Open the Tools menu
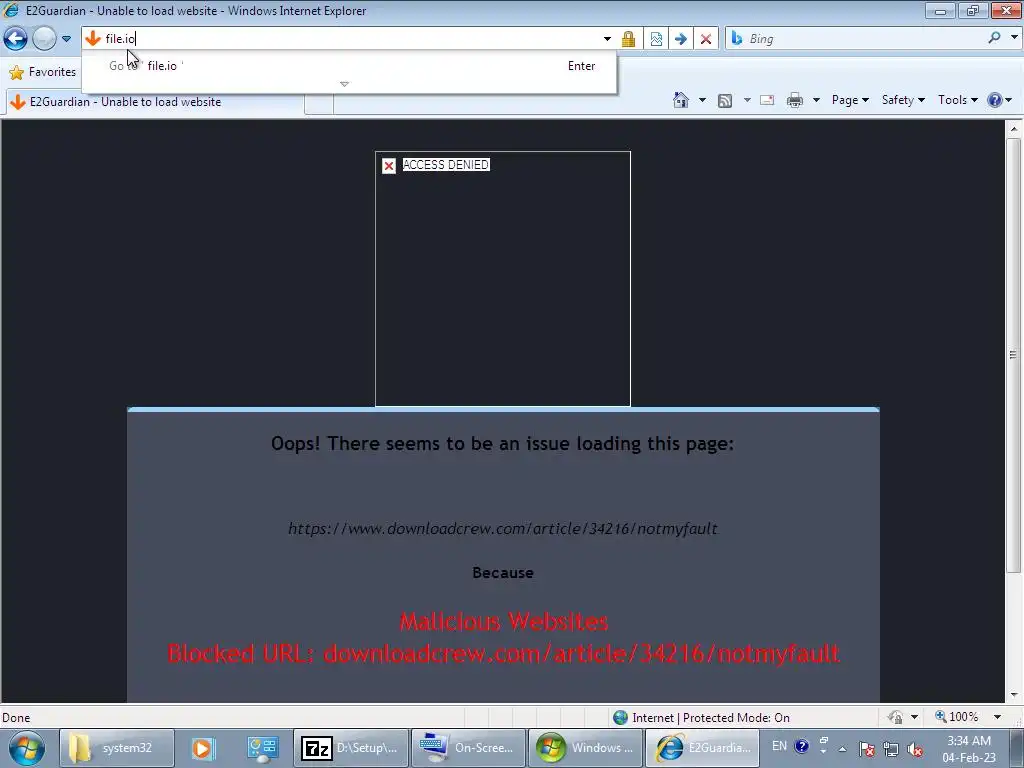This screenshot has width=1024, height=768. click(x=957, y=100)
